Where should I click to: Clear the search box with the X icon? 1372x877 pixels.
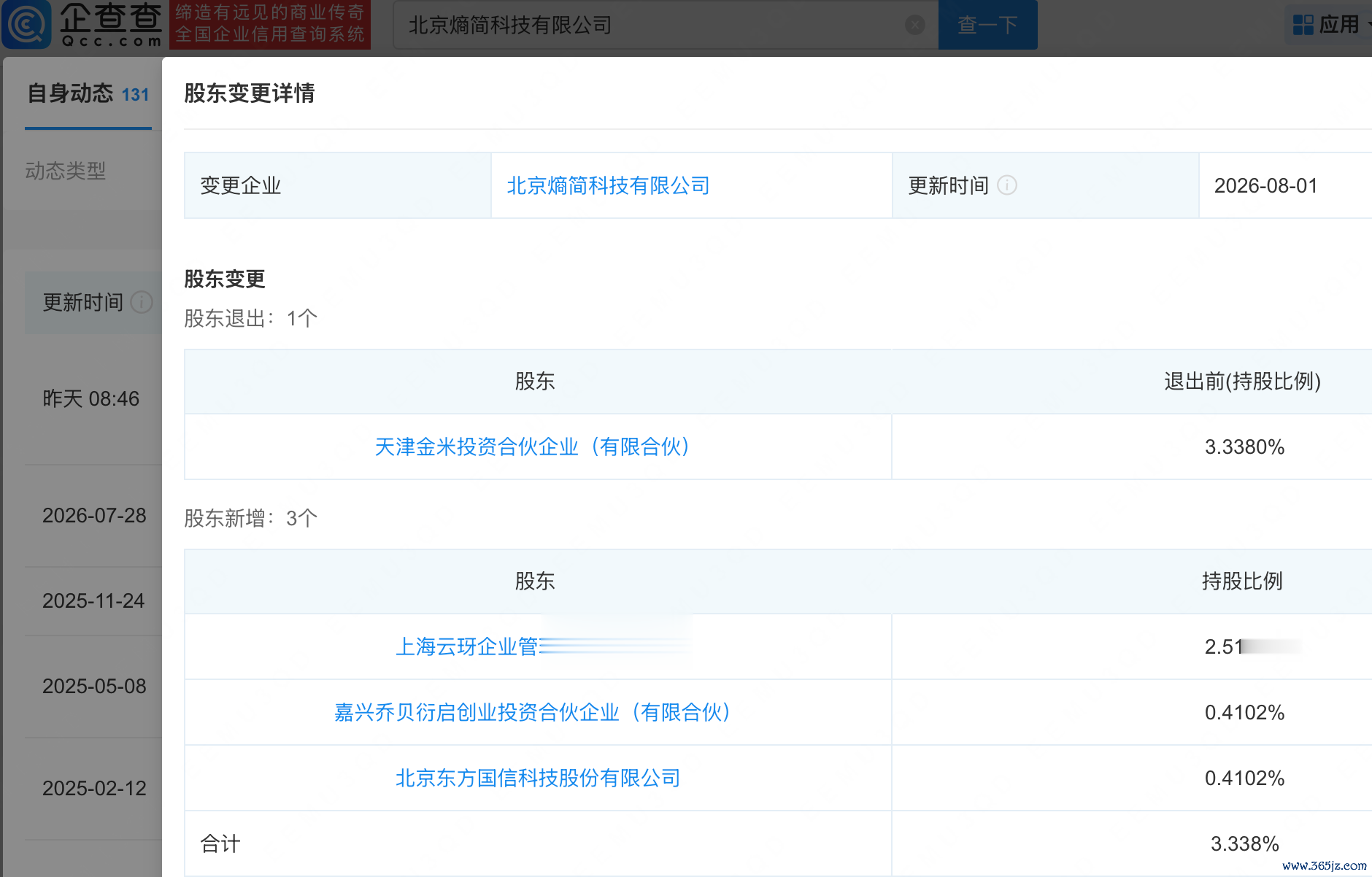[914, 25]
